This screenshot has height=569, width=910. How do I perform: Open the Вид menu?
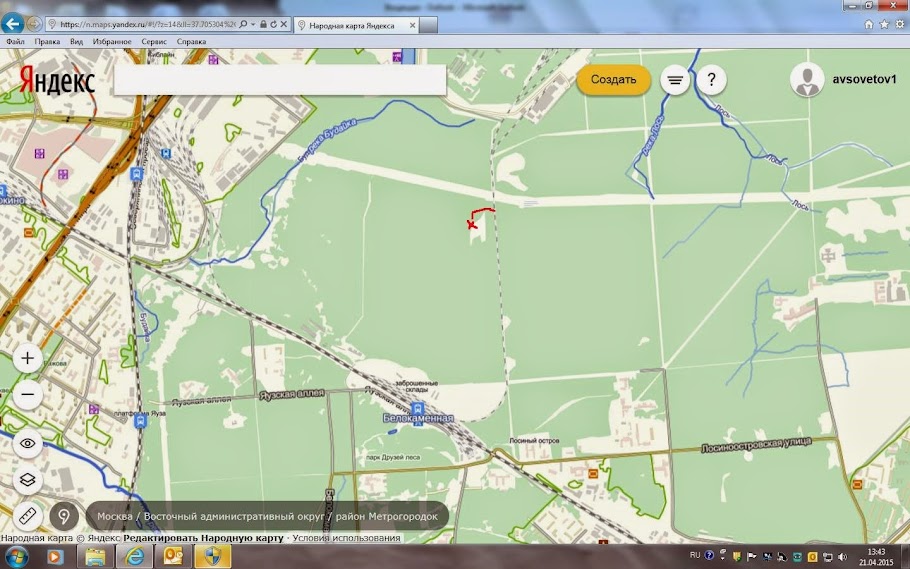77,42
